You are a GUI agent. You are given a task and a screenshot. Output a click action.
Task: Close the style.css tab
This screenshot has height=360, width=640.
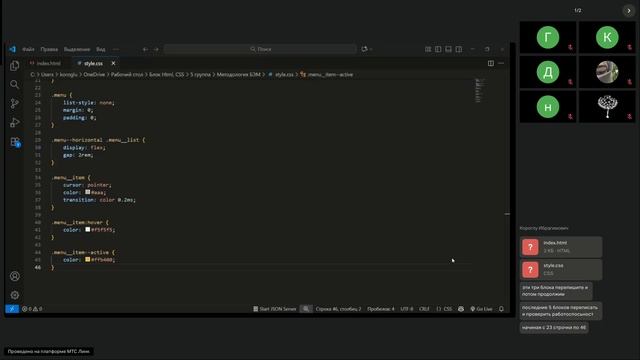pyautogui.click(x=113, y=64)
